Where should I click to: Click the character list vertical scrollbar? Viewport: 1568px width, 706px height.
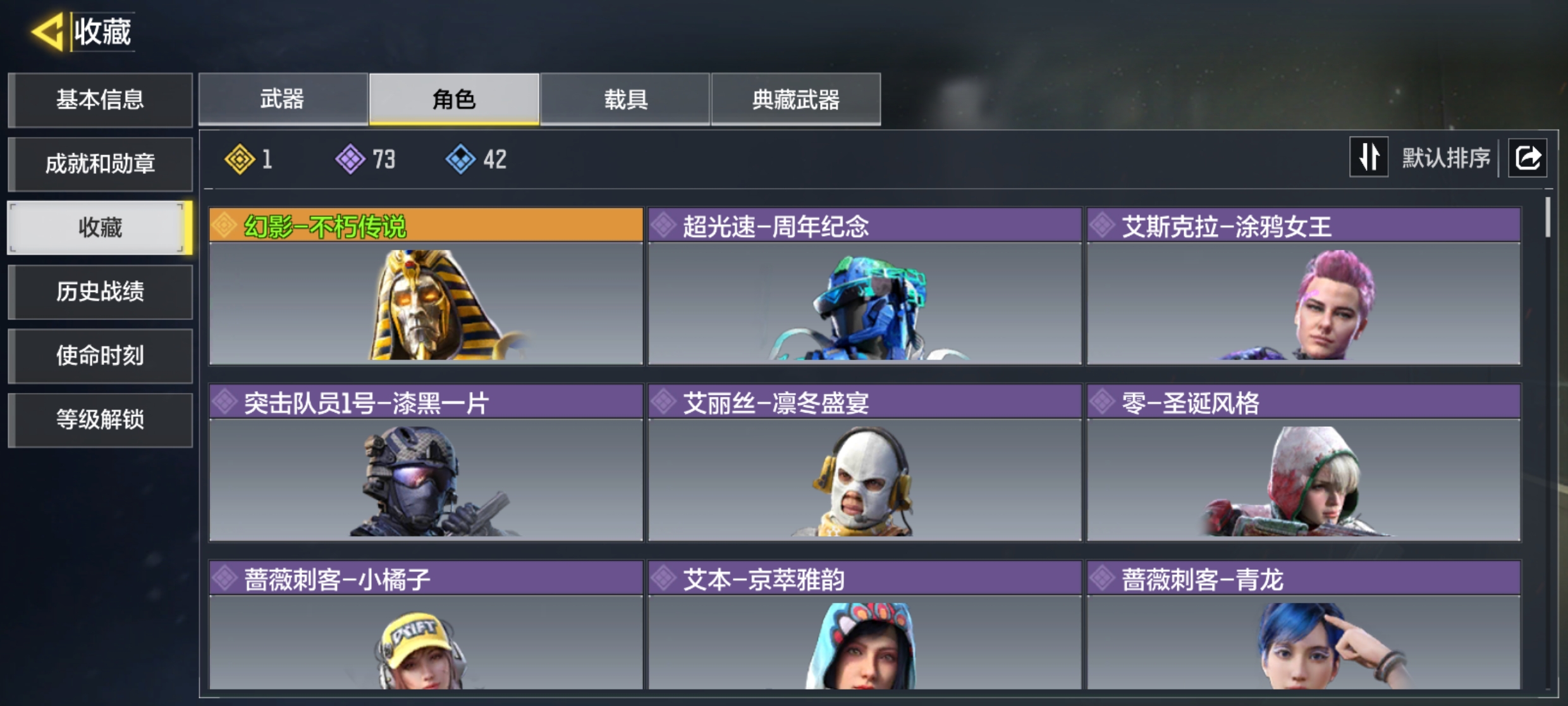pyautogui.click(x=1548, y=217)
